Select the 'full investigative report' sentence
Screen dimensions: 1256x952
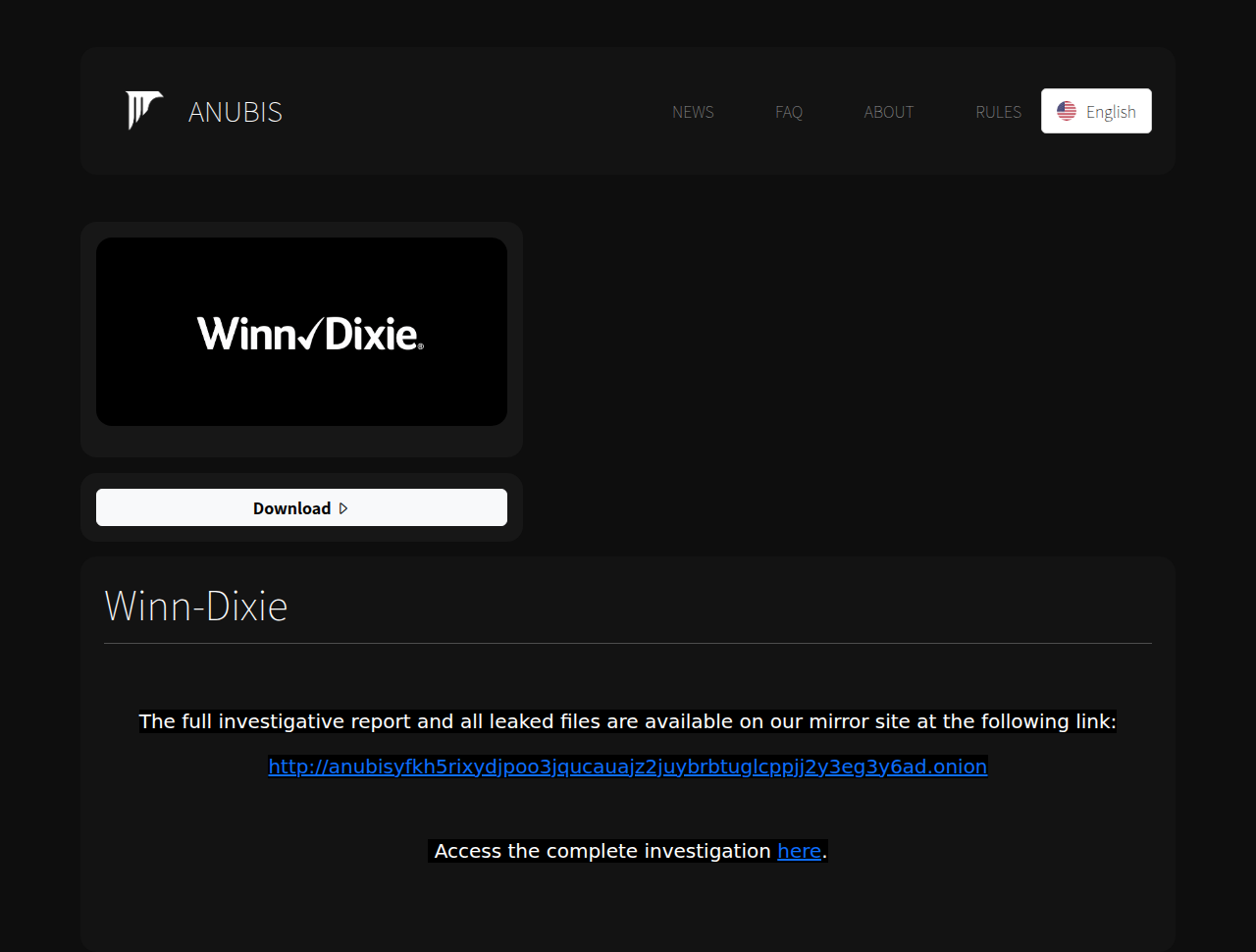[x=628, y=721]
